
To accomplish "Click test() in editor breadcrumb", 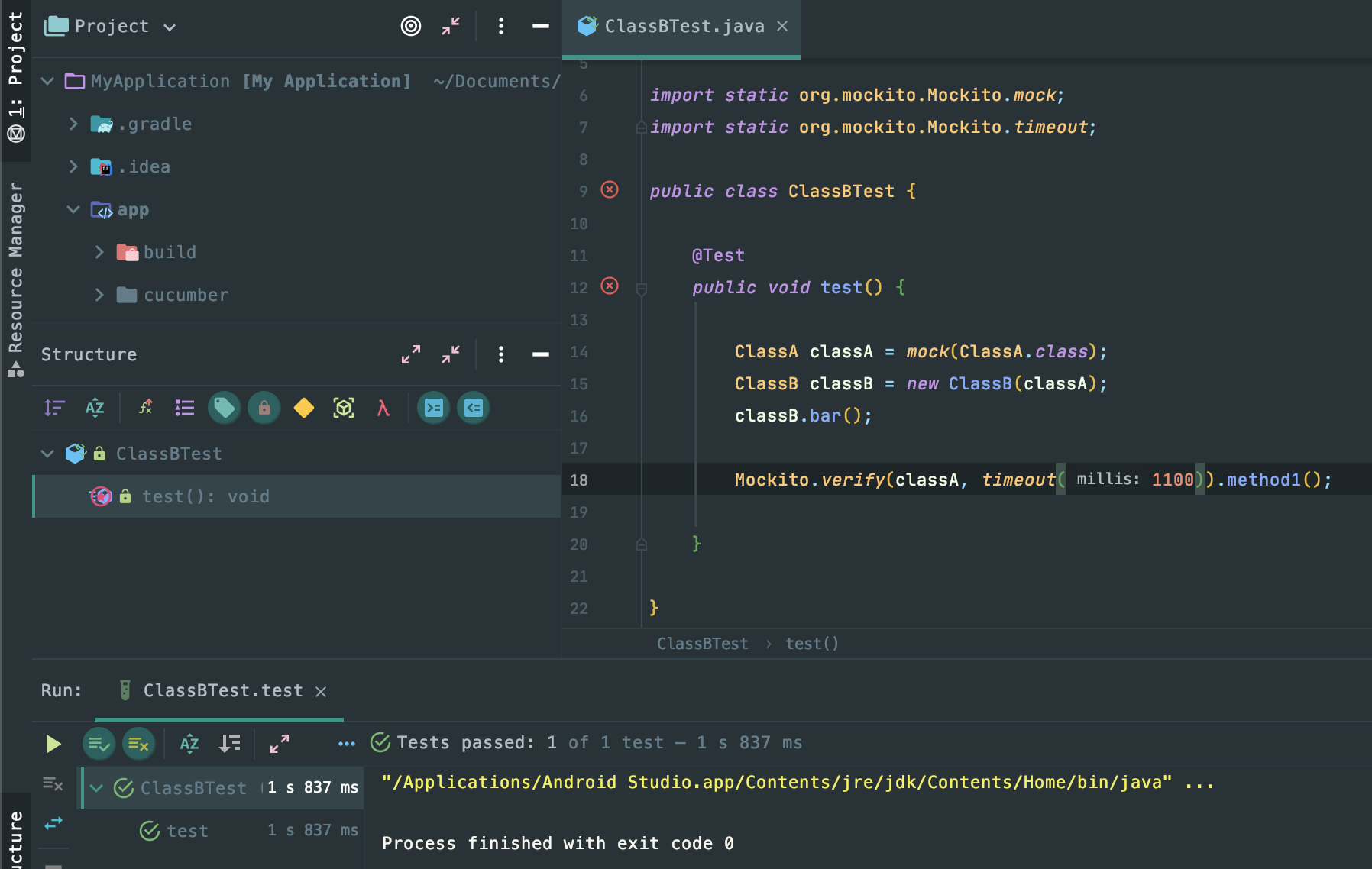I will point(812,644).
